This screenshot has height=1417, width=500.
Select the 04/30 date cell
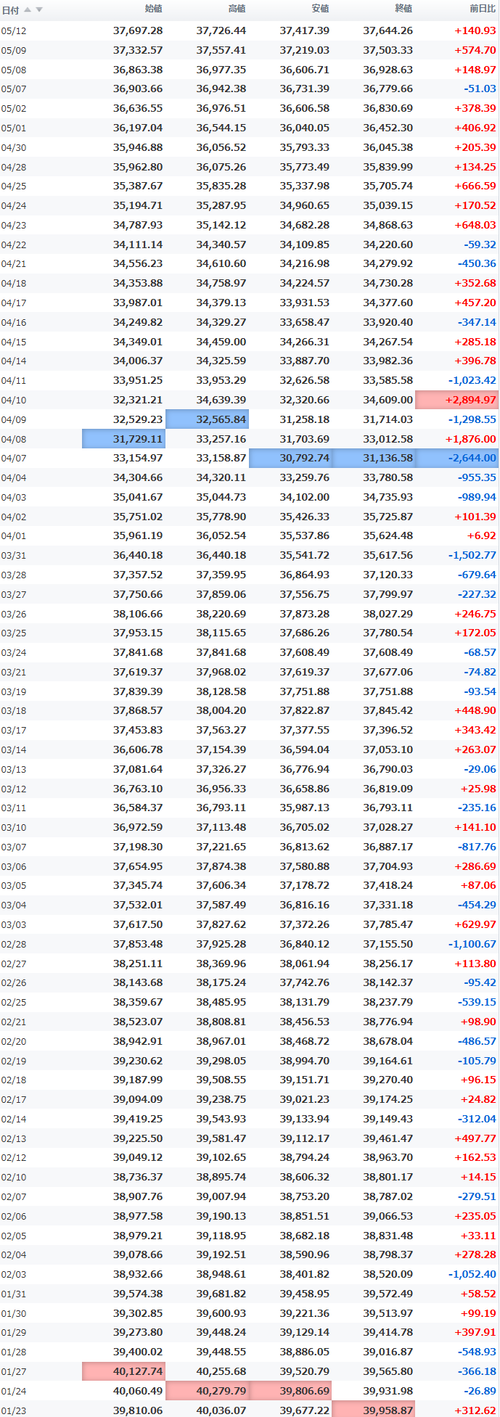coord(14,147)
